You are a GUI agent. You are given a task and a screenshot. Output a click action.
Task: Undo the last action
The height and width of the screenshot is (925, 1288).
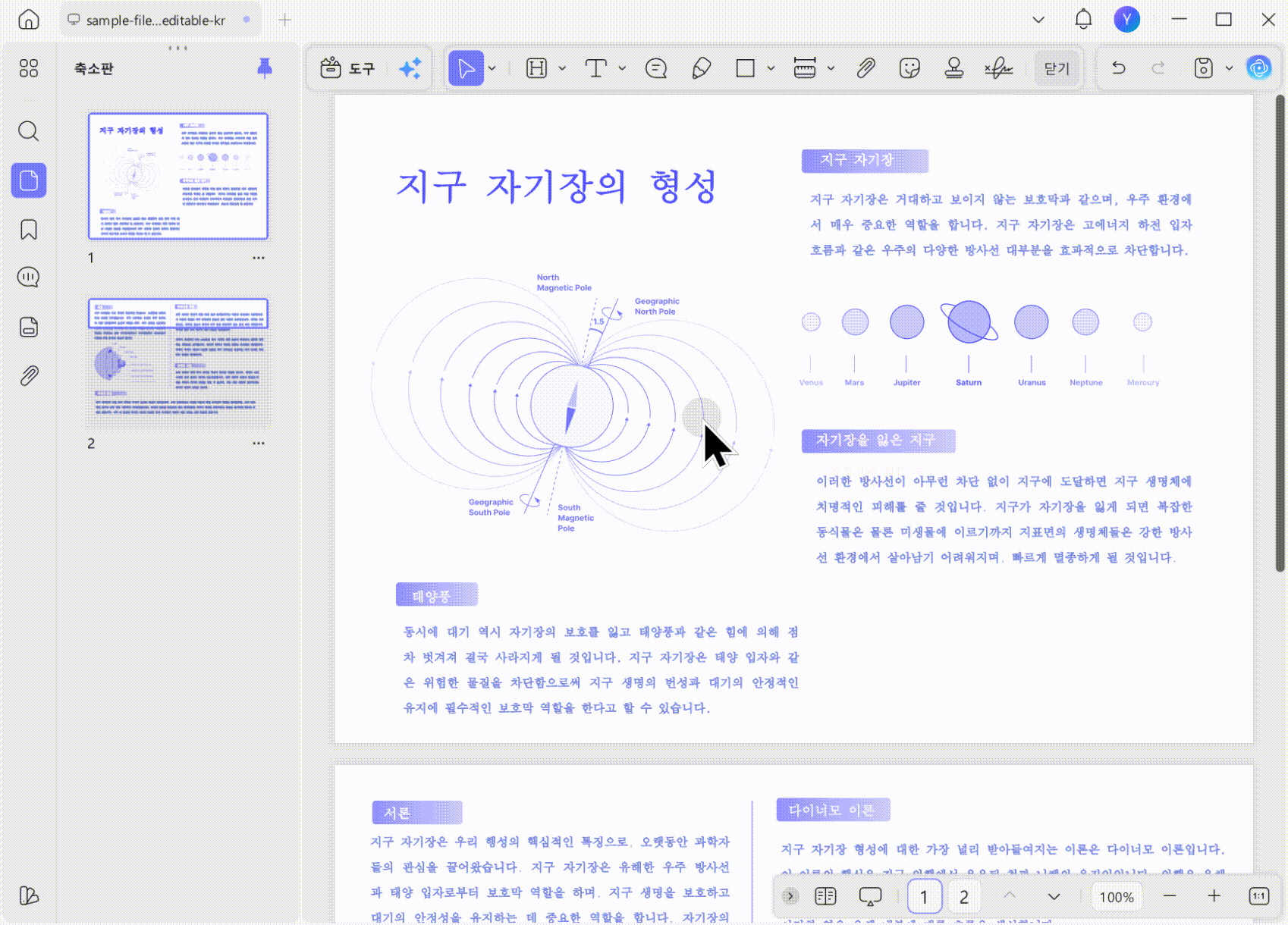1118,68
